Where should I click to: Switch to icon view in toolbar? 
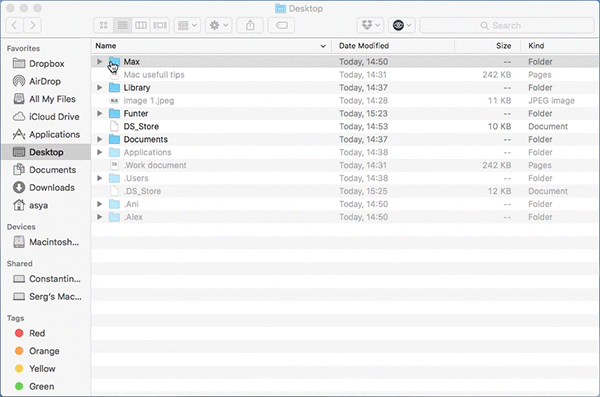click(103, 26)
